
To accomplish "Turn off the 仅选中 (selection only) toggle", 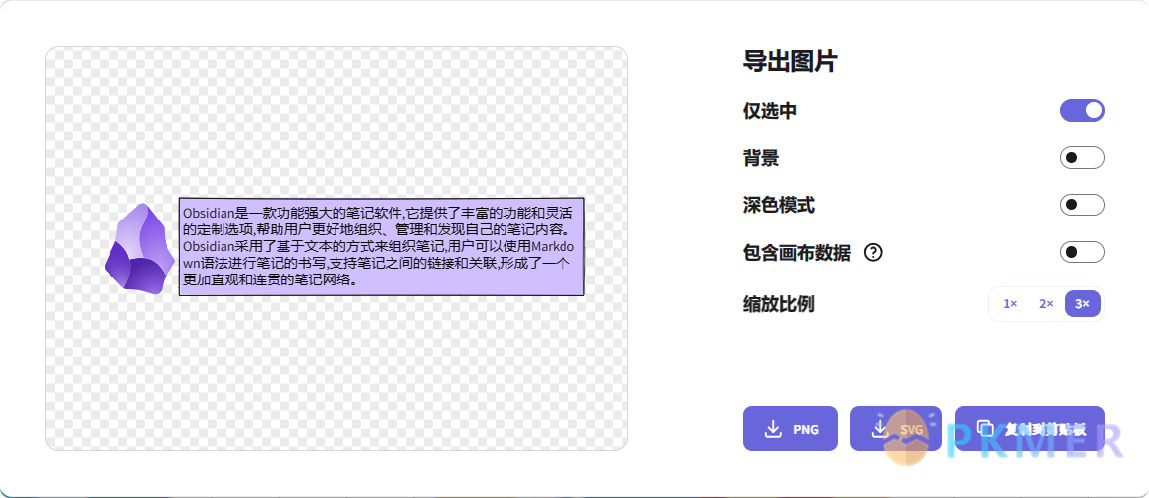I will (1082, 111).
